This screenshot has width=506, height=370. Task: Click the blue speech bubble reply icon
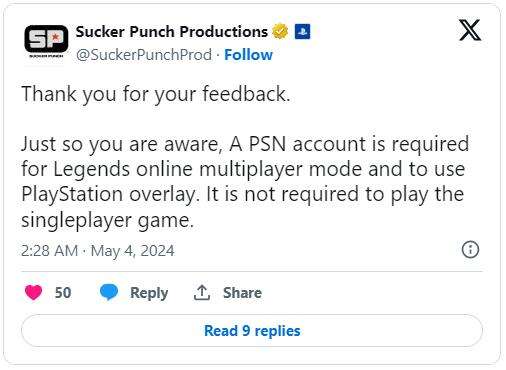click(109, 292)
